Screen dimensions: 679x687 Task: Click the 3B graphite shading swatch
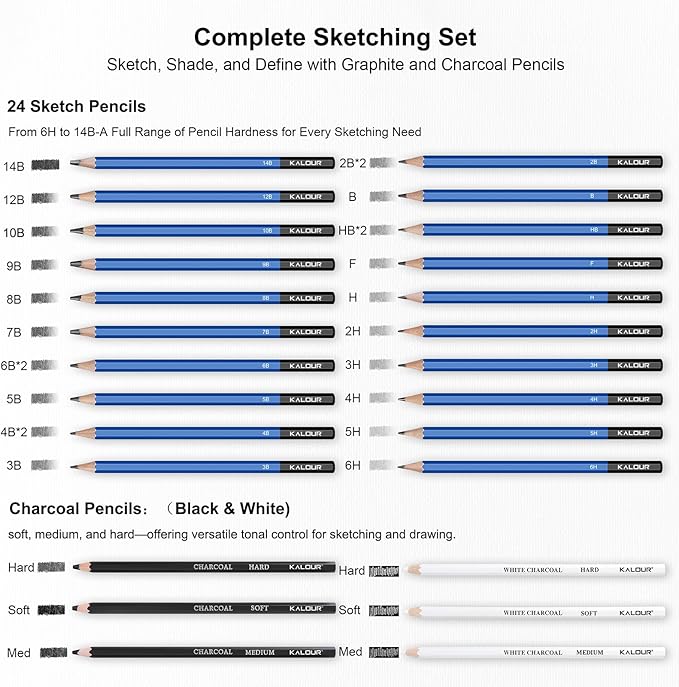click(x=48, y=466)
